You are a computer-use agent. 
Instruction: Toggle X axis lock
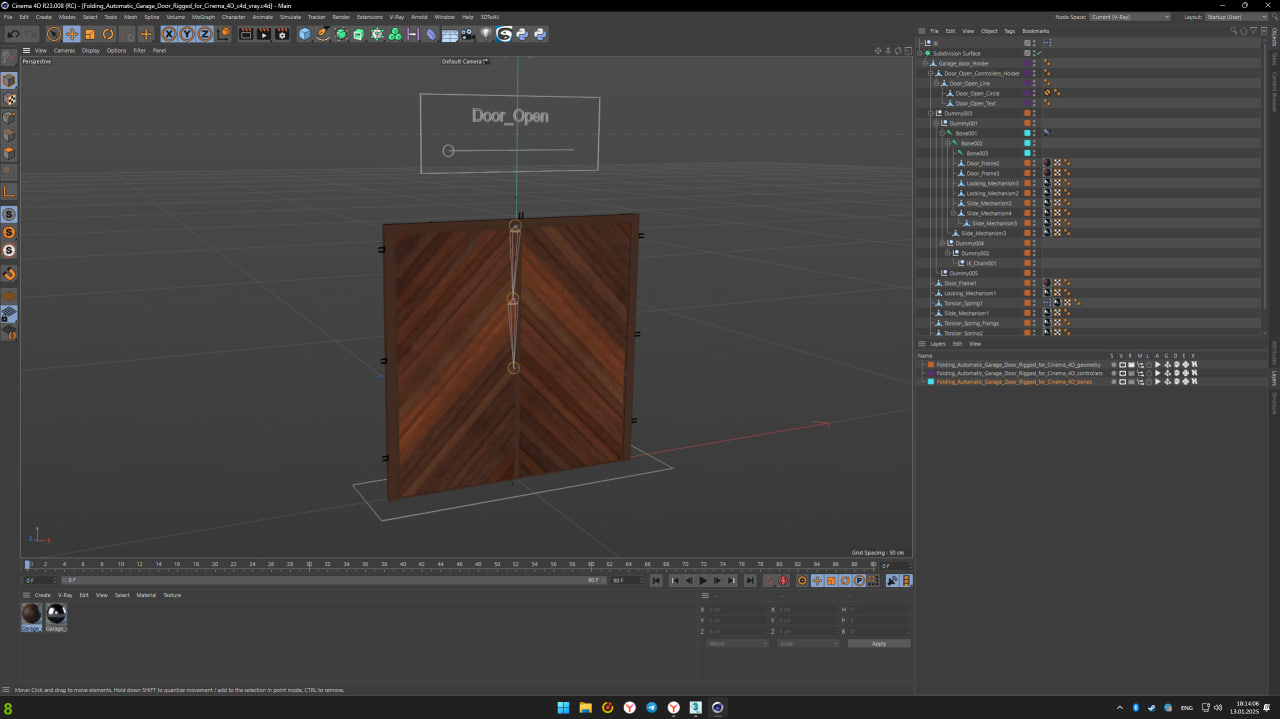[170, 34]
